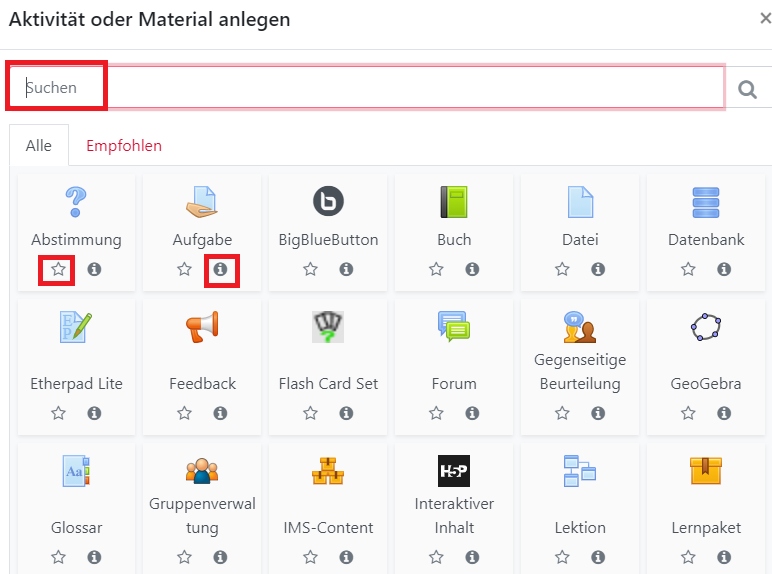Open the info panel for Flash Card Set
The height and width of the screenshot is (574, 772).
pyautogui.click(x=346, y=413)
